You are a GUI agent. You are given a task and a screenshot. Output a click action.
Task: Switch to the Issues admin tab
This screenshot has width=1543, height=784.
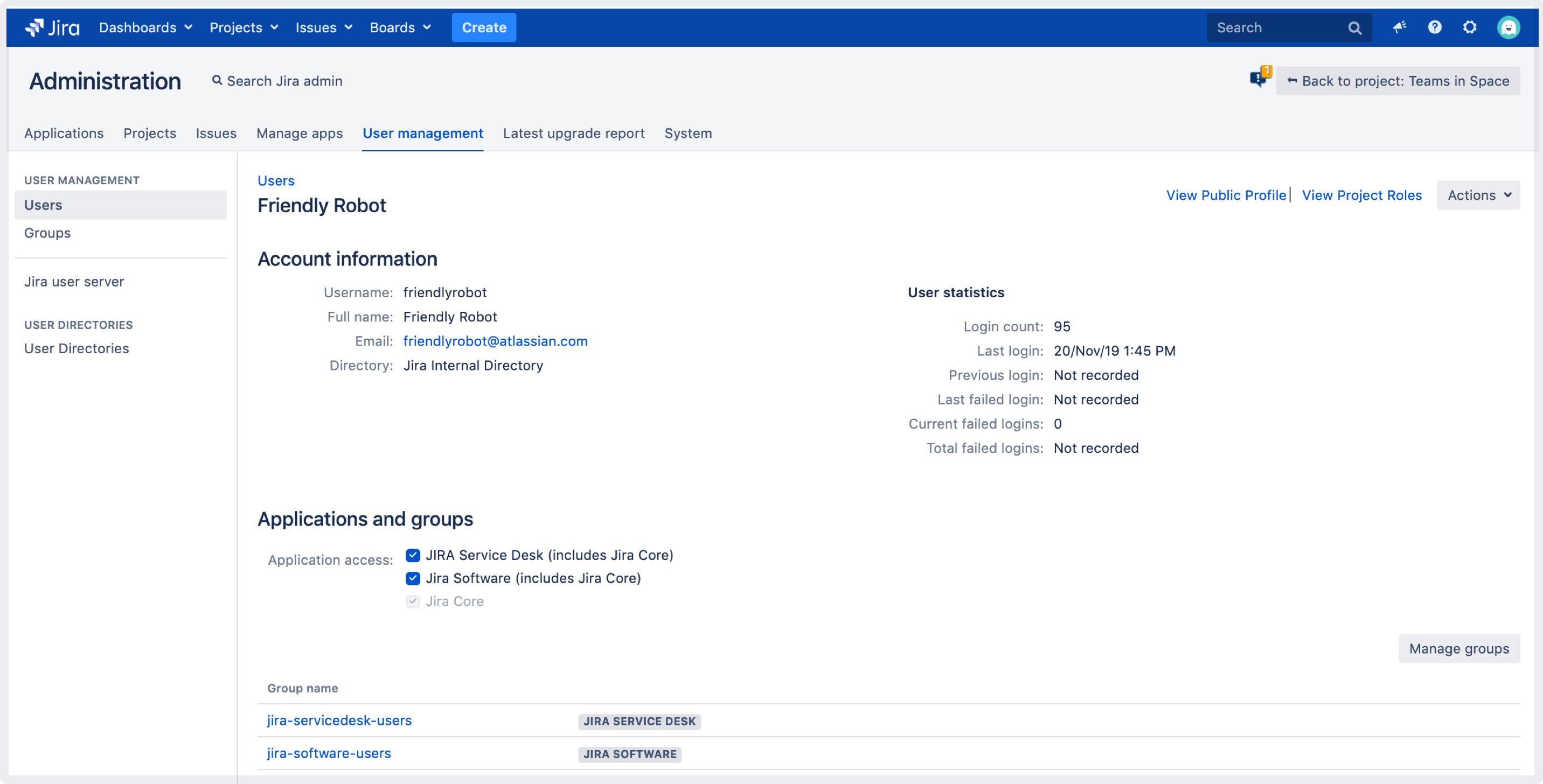[216, 134]
